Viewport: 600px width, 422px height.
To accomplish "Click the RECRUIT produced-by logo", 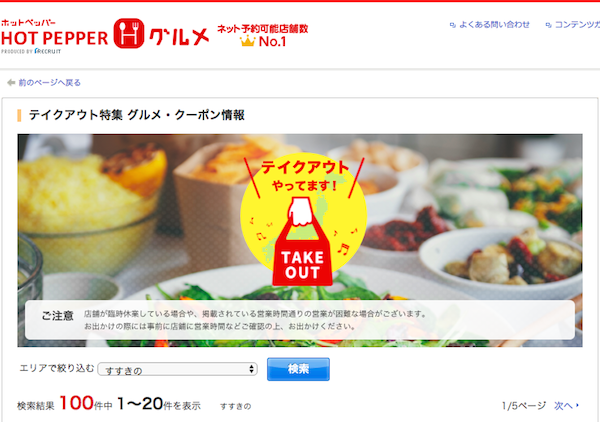I will coord(47,51).
